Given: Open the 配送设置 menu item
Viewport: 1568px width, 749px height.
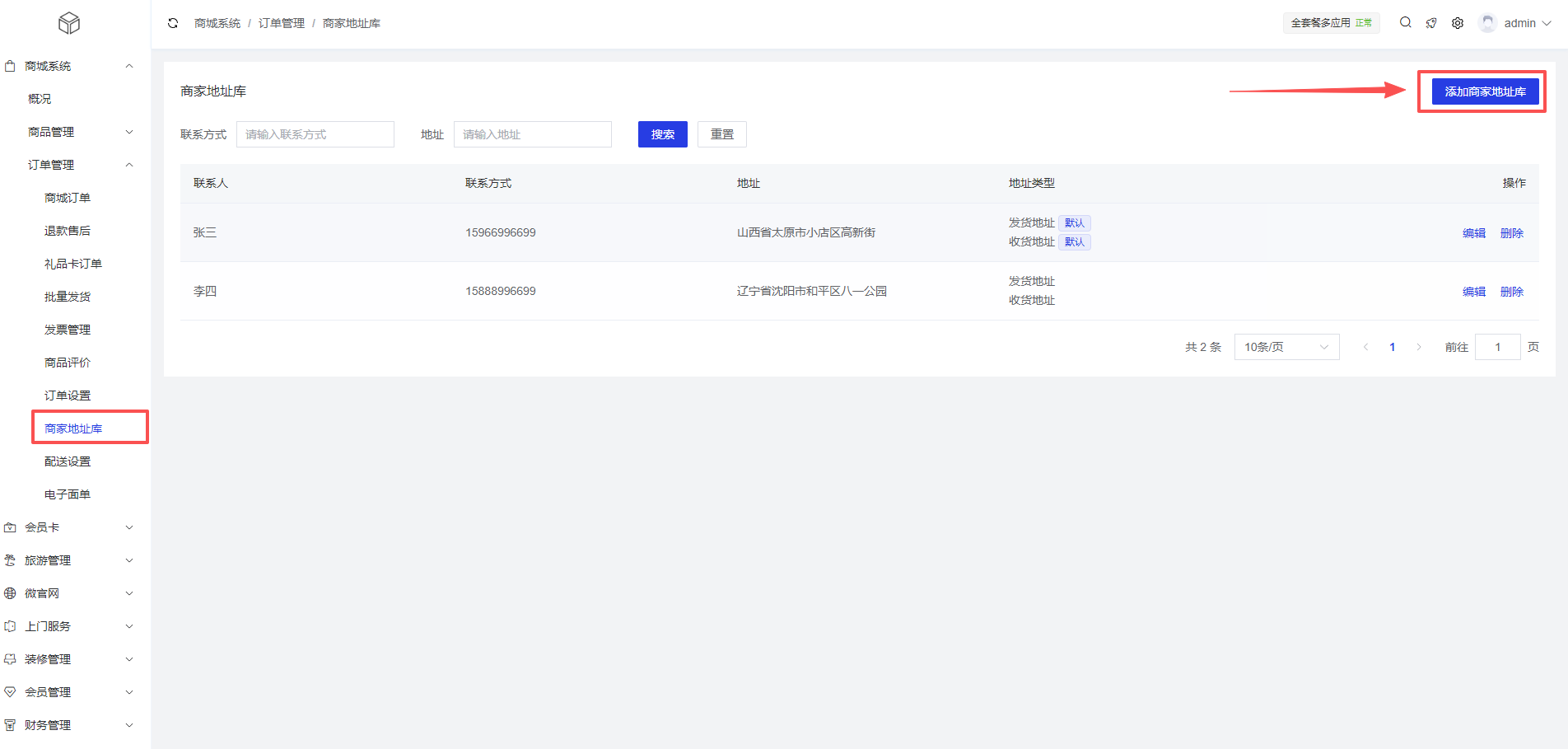Looking at the screenshot, I should (x=68, y=461).
